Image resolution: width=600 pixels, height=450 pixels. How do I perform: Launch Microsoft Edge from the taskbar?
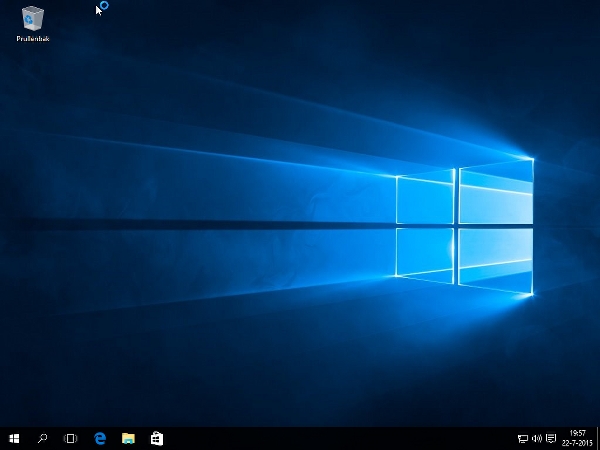[100, 438]
